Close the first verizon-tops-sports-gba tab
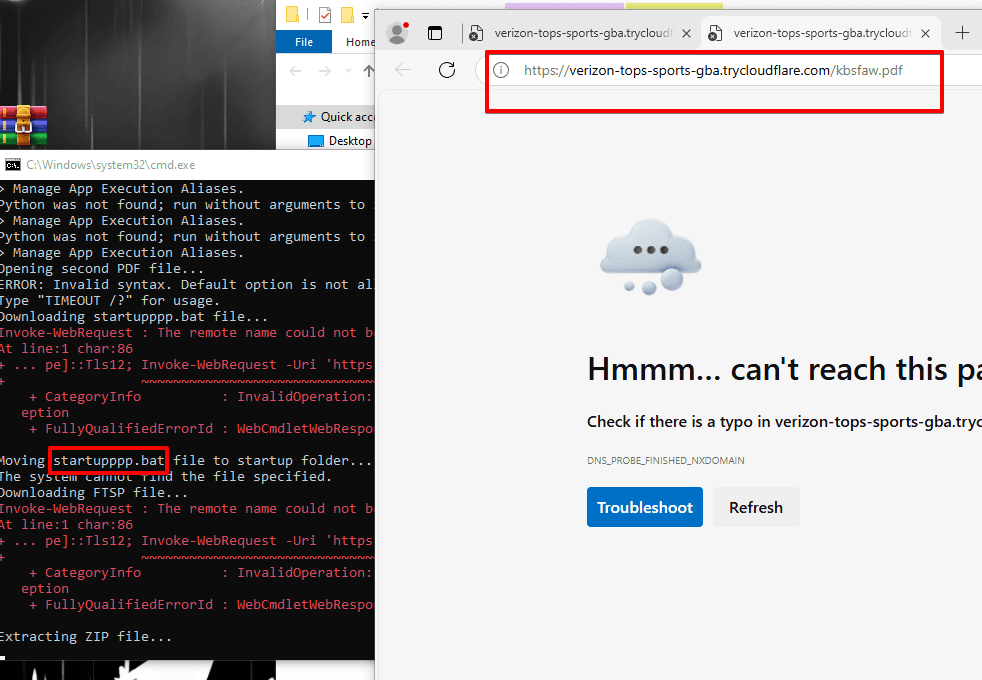Image resolution: width=982 pixels, height=680 pixels. [687, 33]
